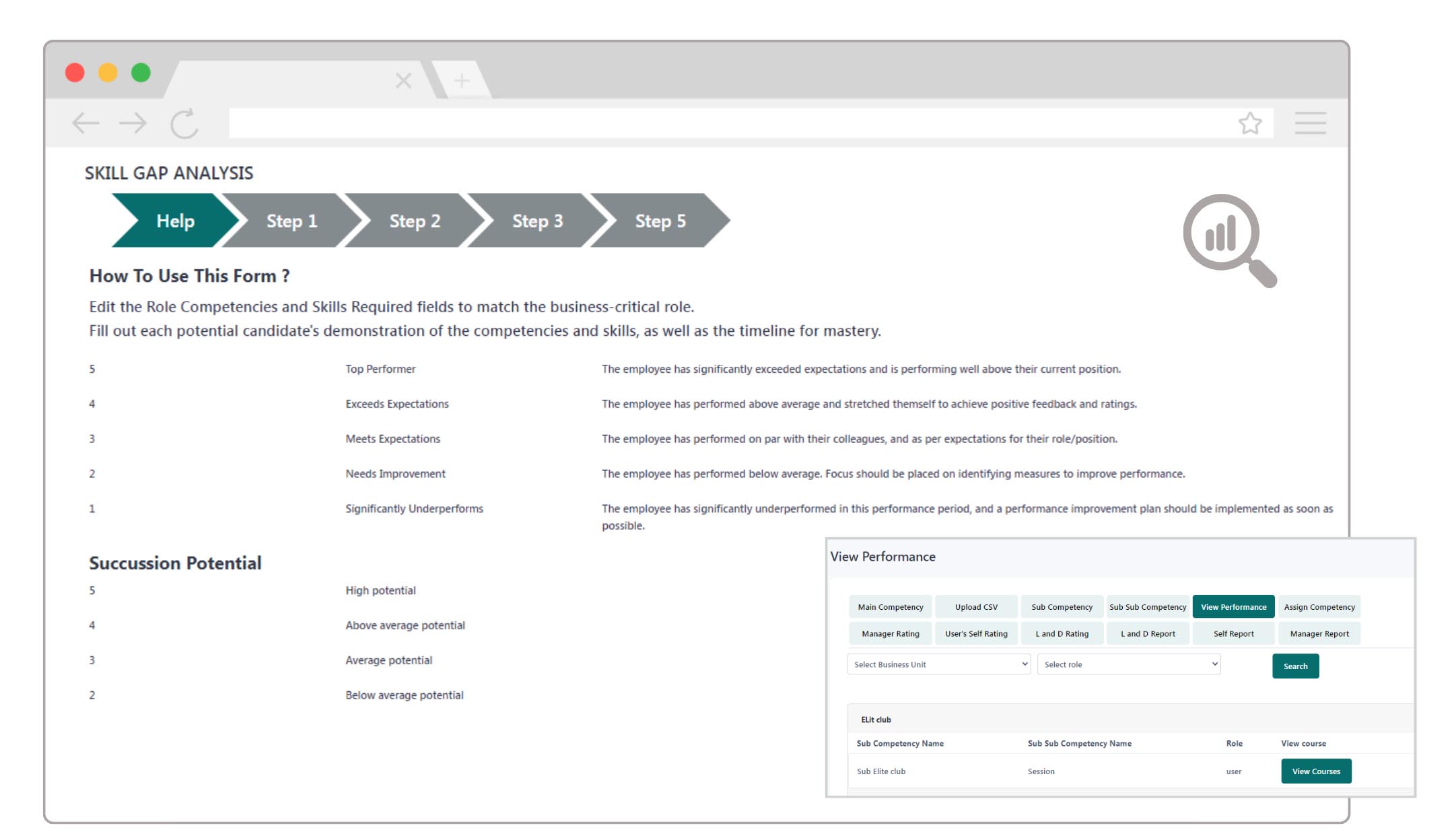Click the Sub Competency Name column header
The height and width of the screenshot is (840, 1454).
point(900,743)
